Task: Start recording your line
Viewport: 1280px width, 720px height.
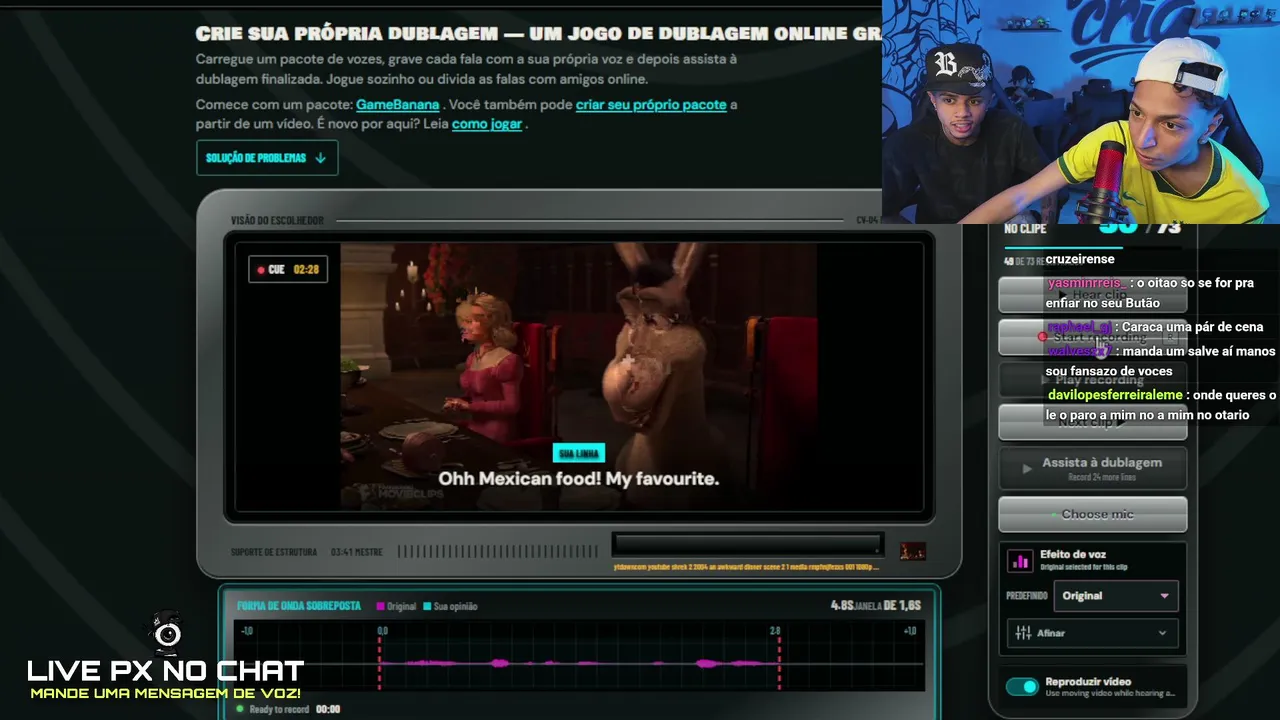Action: coord(1092,337)
